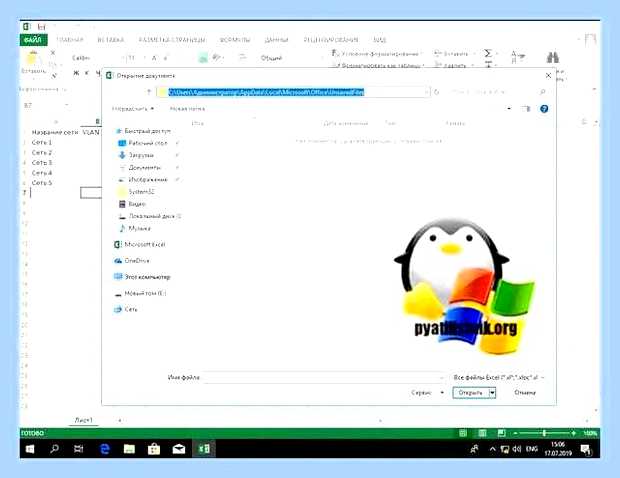Click the Отмена button
Screen dimensions: 620x478
[x=525, y=393]
